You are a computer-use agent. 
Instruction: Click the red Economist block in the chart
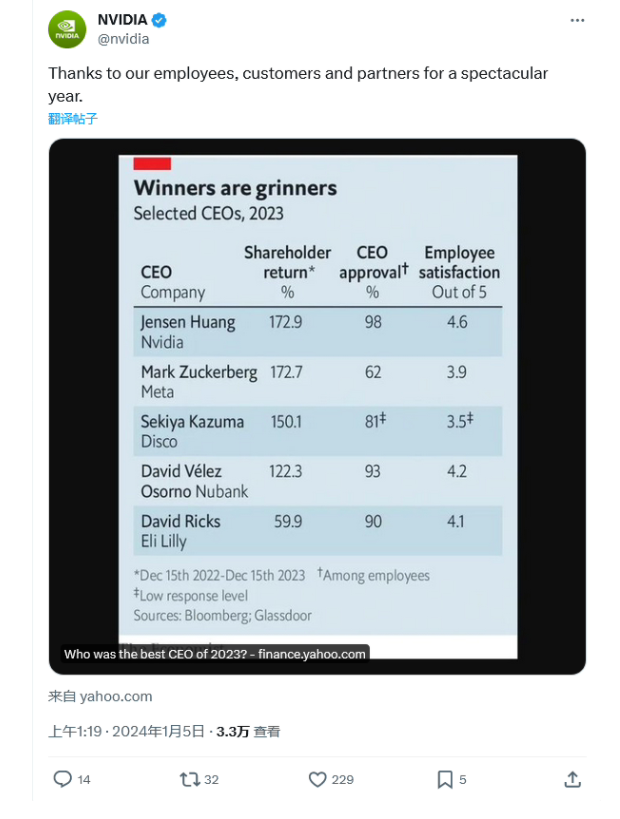pos(152,163)
